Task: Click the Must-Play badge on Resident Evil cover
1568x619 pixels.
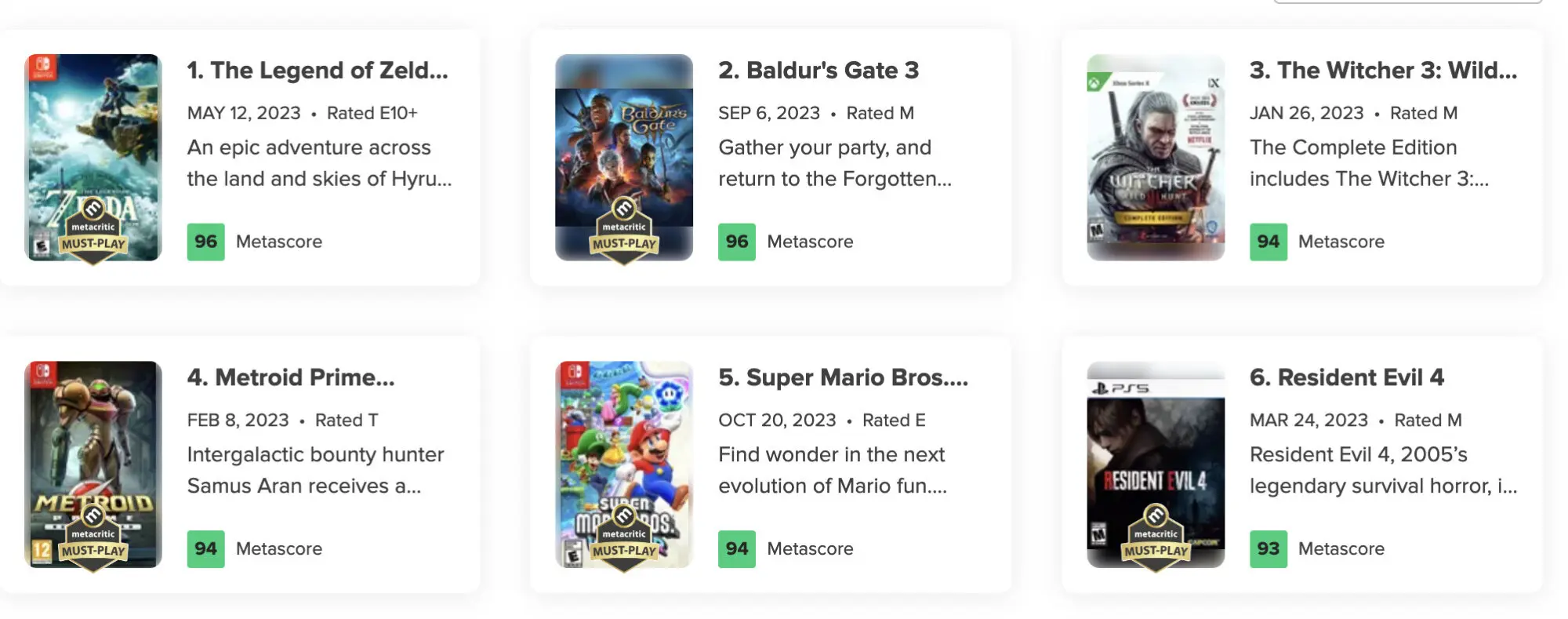Action: tap(1156, 538)
